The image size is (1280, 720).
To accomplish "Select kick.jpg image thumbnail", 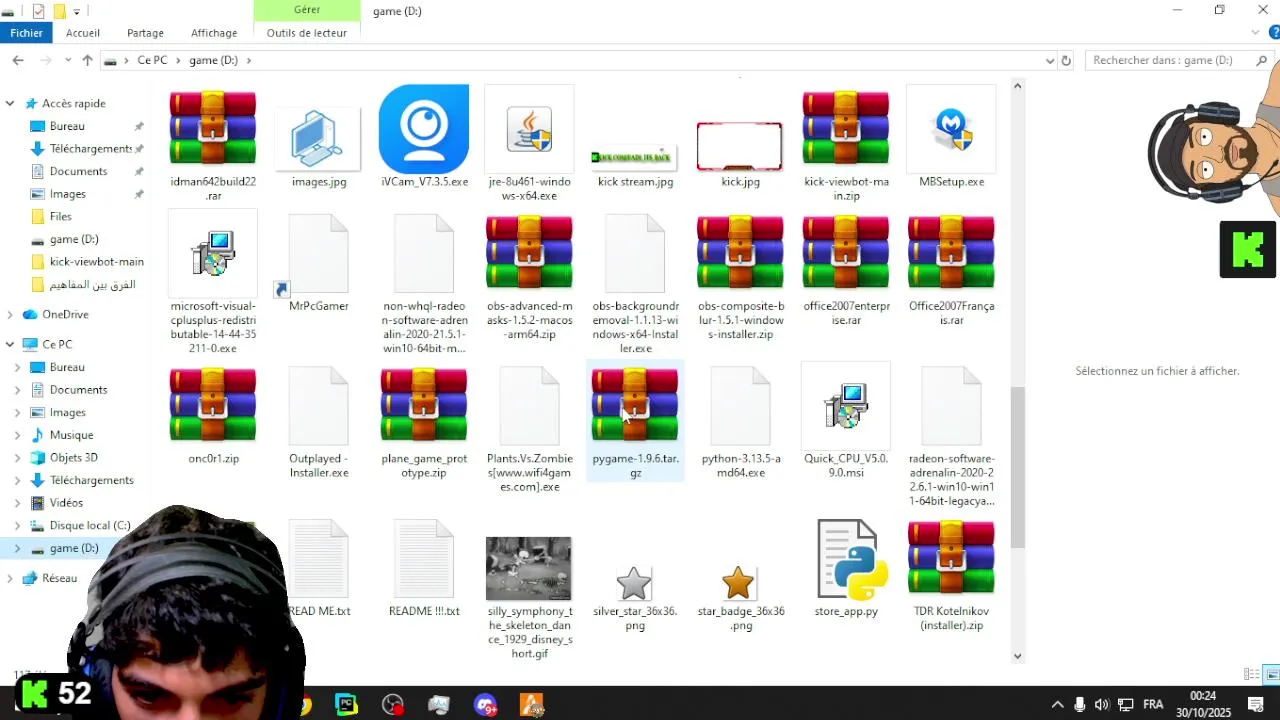I will [x=740, y=147].
